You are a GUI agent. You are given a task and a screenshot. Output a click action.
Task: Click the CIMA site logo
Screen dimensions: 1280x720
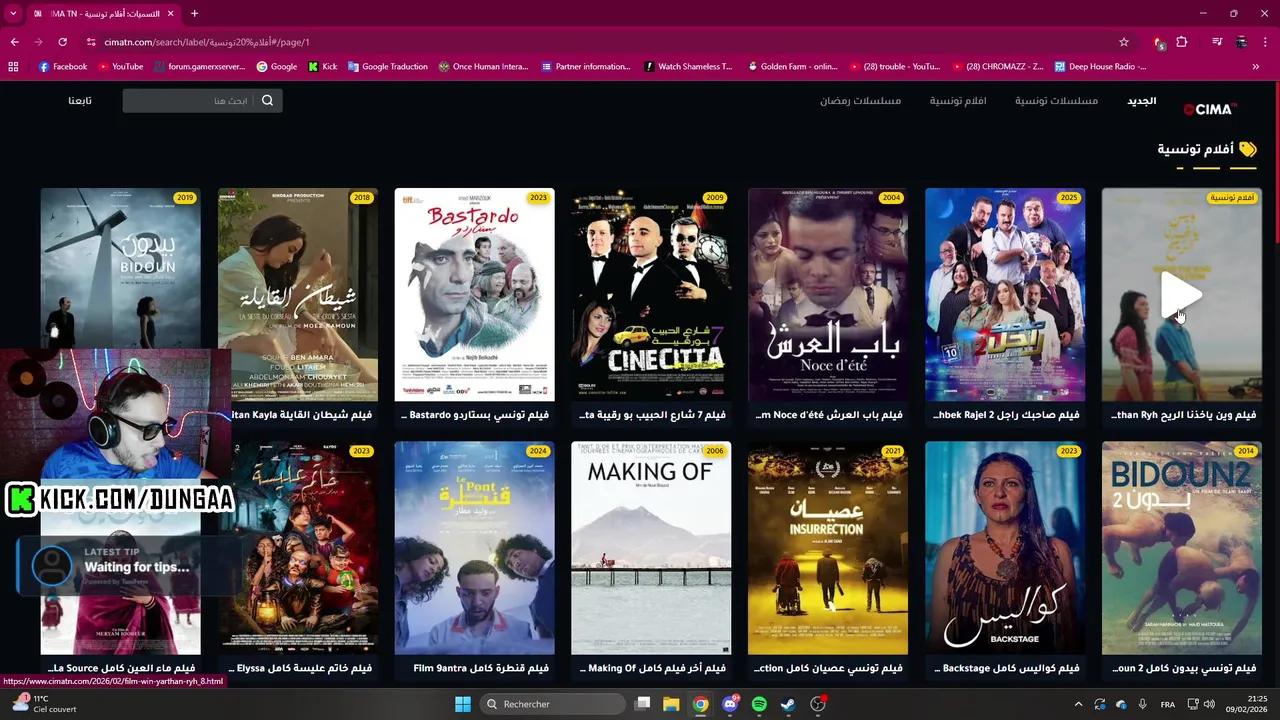click(1210, 109)
